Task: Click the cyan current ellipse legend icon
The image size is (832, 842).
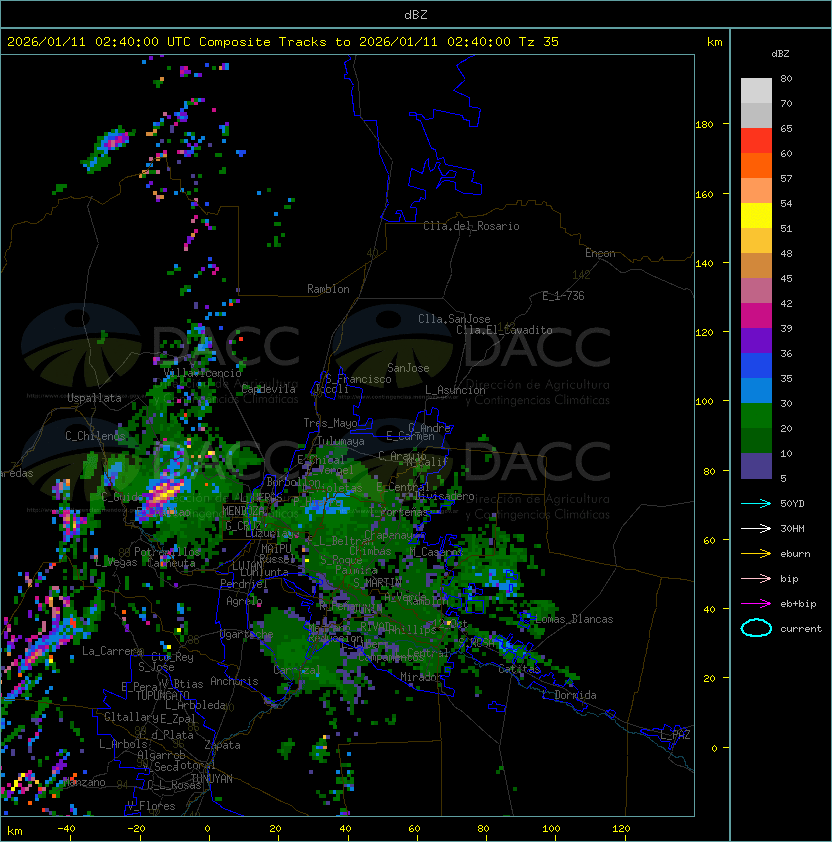Action: [x=756, y=628]
